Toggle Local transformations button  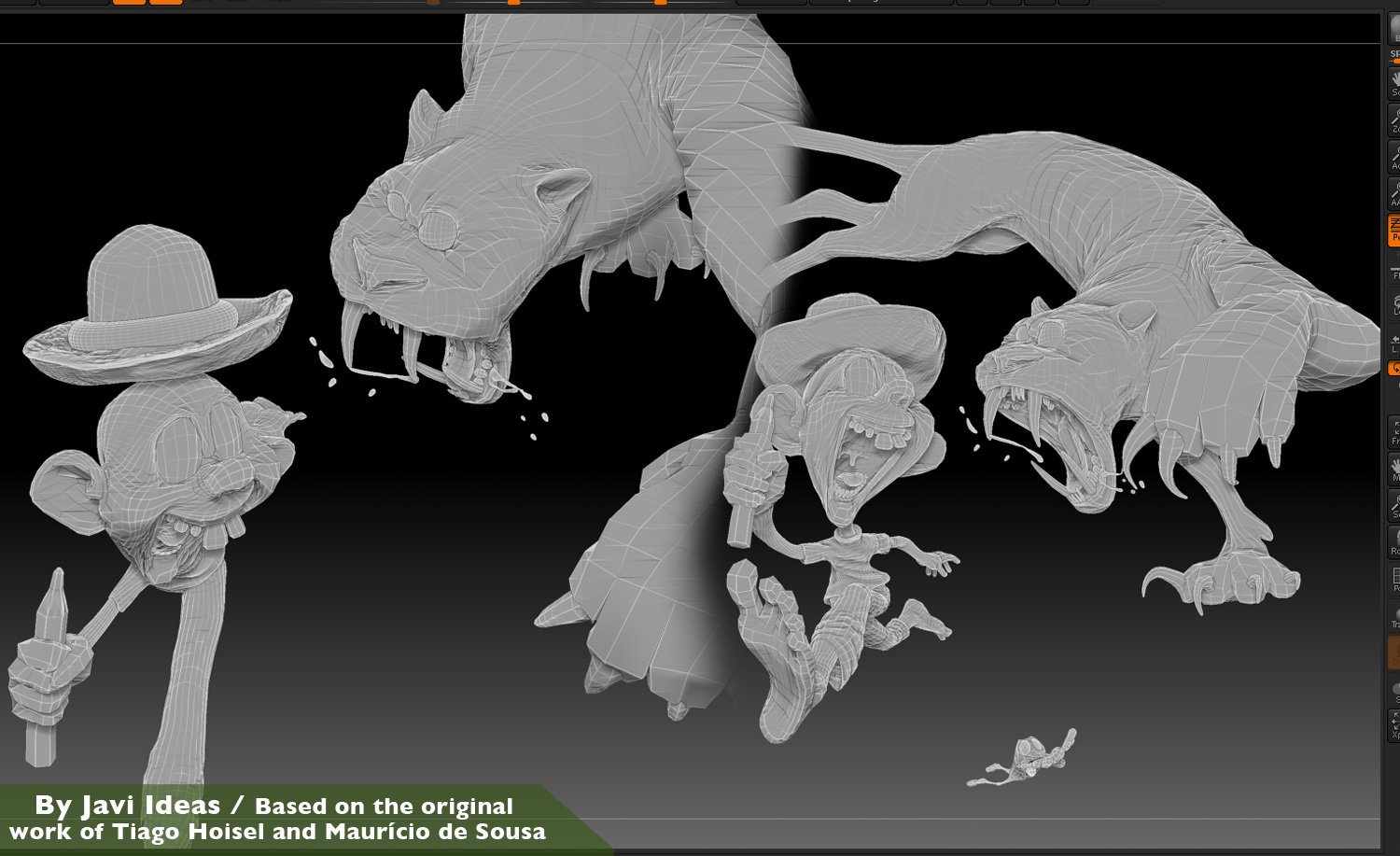pos(1394,303)
